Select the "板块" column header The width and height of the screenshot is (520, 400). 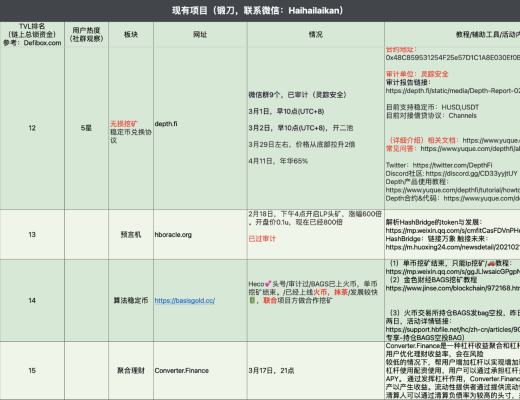[131, 35]
